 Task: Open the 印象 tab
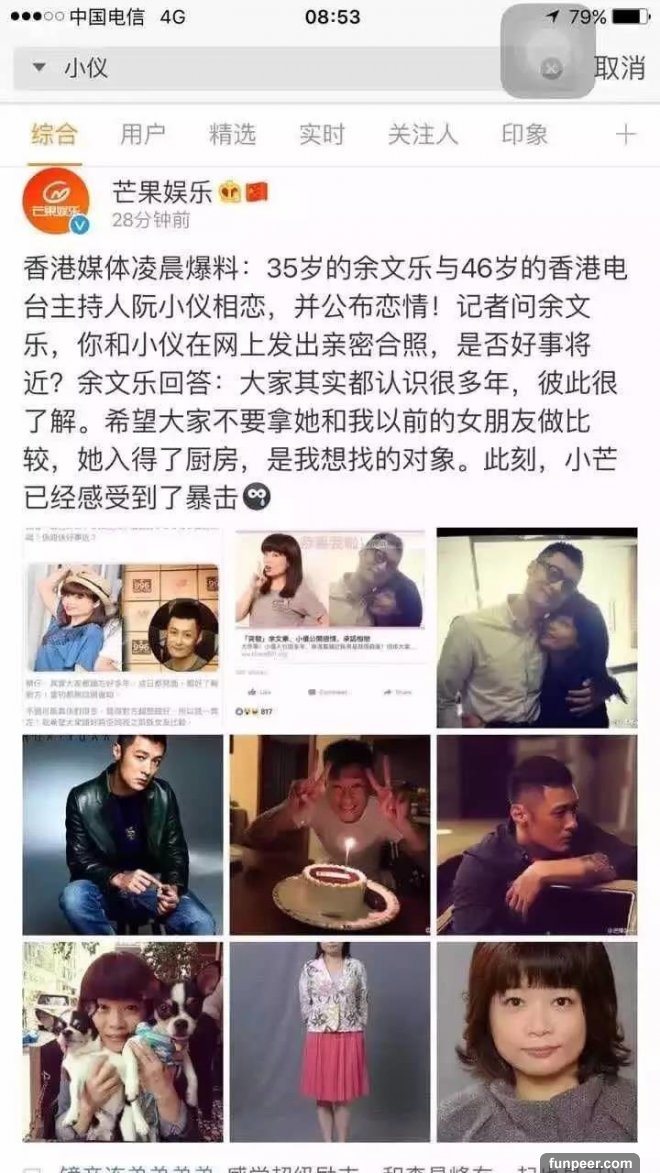point(525,135)
